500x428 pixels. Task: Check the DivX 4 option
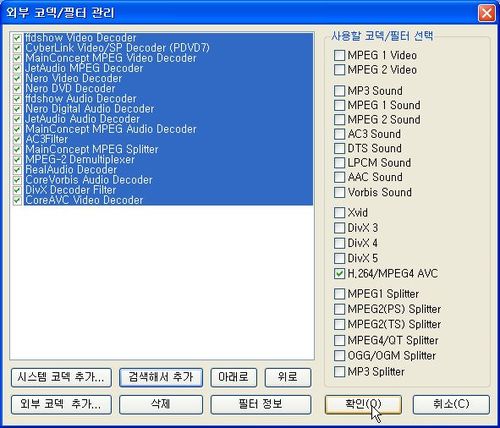pos(339,243)
